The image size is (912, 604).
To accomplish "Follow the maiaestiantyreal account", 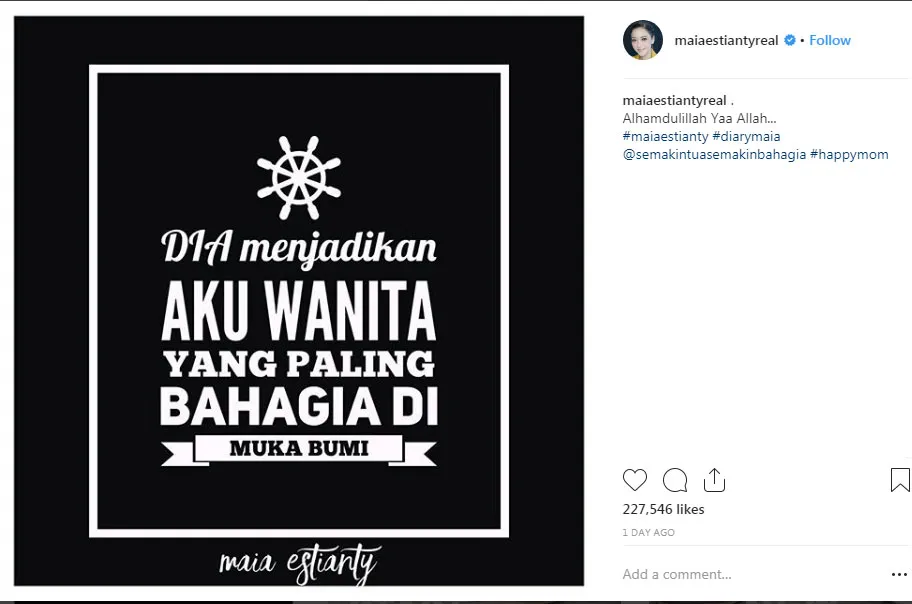I will click(x=829, y=40).
